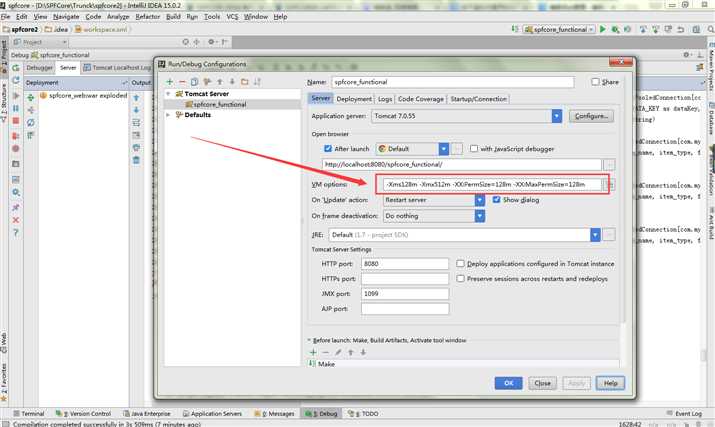715x427 pixels.
Task: Enable with JavaScript debugger checkbox
Action: pos(474,149)
